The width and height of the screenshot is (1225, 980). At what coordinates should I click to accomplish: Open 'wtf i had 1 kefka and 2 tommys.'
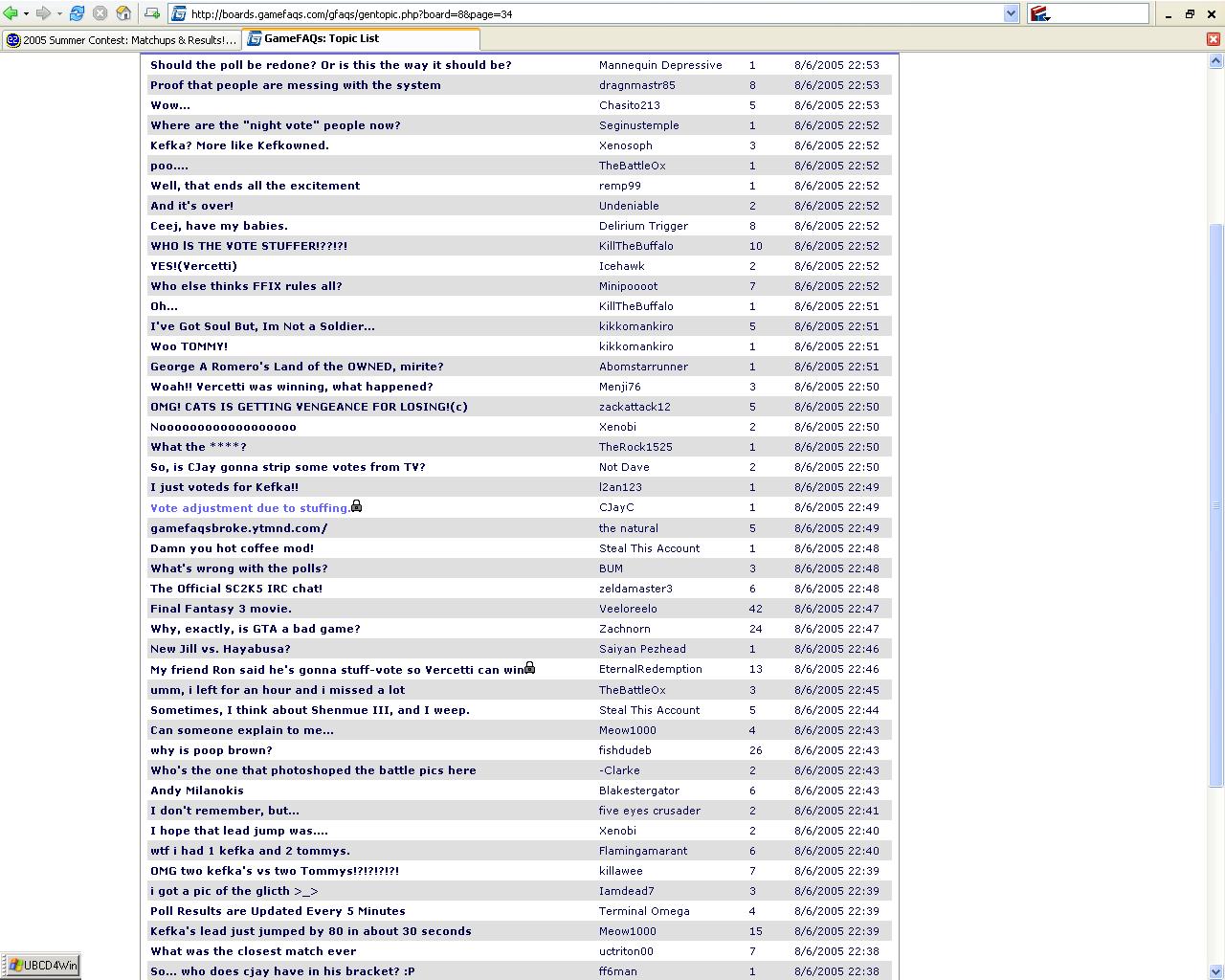click(x=250, y=851)
